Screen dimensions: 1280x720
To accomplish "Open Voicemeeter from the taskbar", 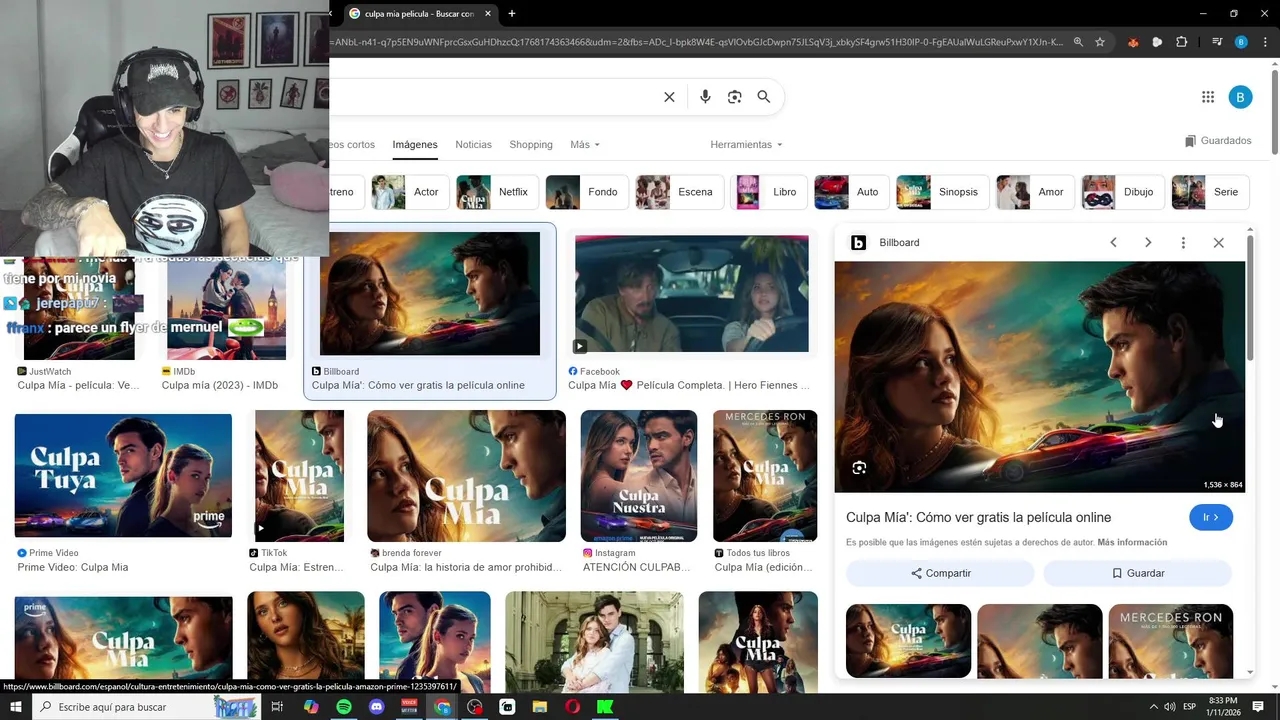I will [409, 707].
